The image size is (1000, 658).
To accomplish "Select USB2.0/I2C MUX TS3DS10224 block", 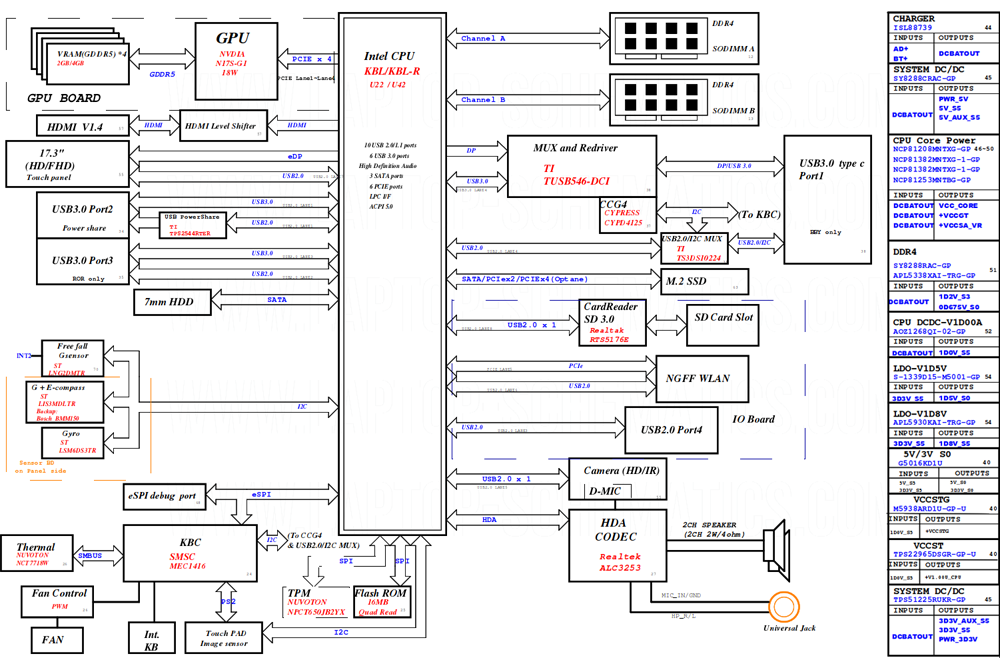I will (x=694, y=248).
